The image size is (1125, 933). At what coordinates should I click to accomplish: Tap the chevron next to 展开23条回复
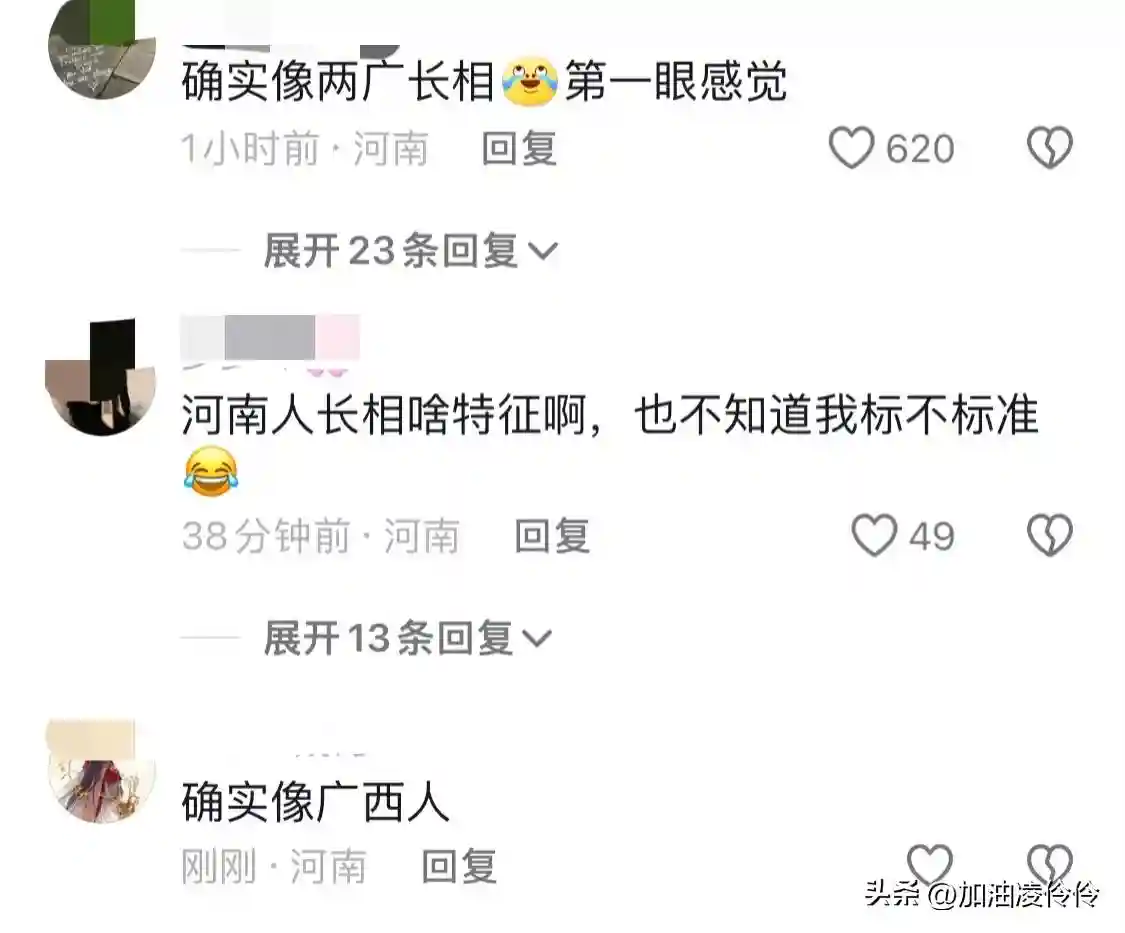[543, 251]
